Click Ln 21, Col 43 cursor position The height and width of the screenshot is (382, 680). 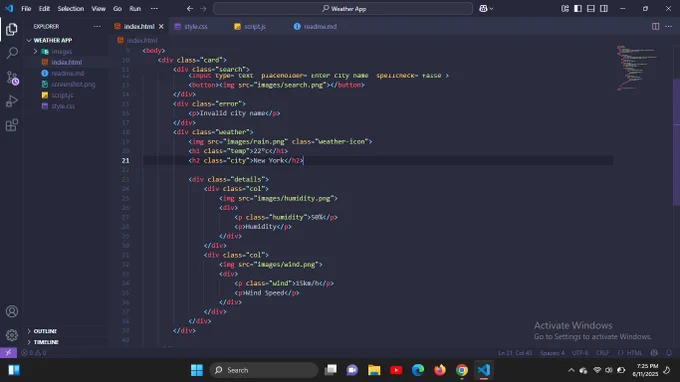[515, 353]
